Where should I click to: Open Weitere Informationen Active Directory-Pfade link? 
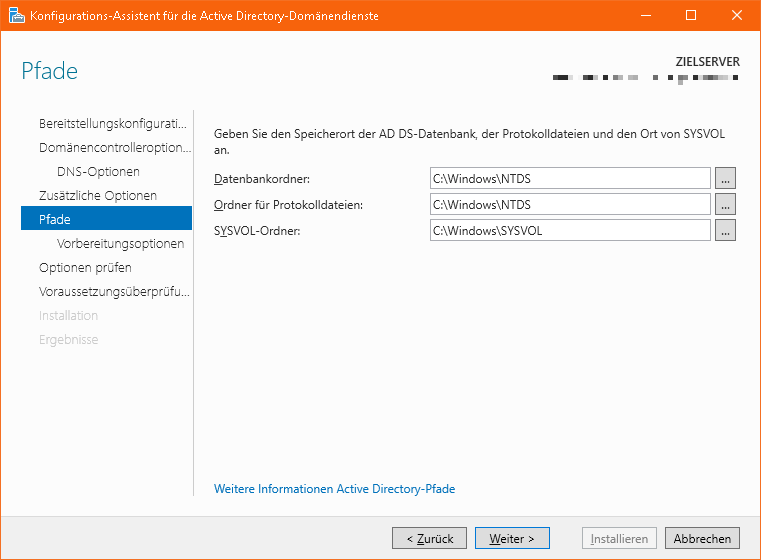[334, 489]
